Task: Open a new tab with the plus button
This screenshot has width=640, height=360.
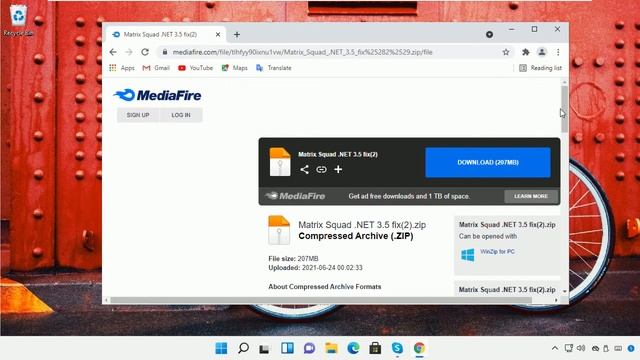Action: click(237, 35)
